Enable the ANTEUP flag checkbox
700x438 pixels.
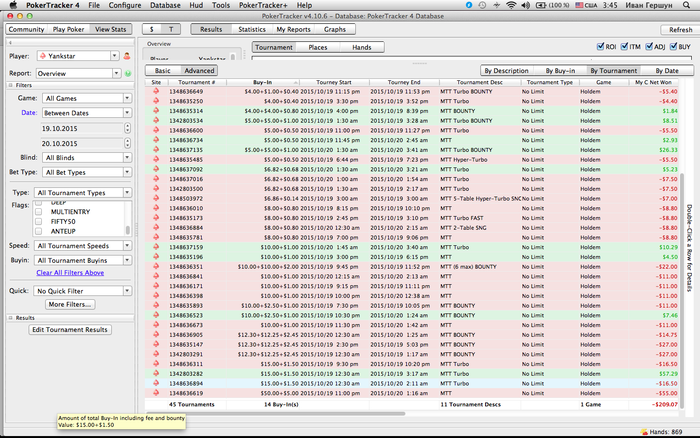tap(39, 231)
